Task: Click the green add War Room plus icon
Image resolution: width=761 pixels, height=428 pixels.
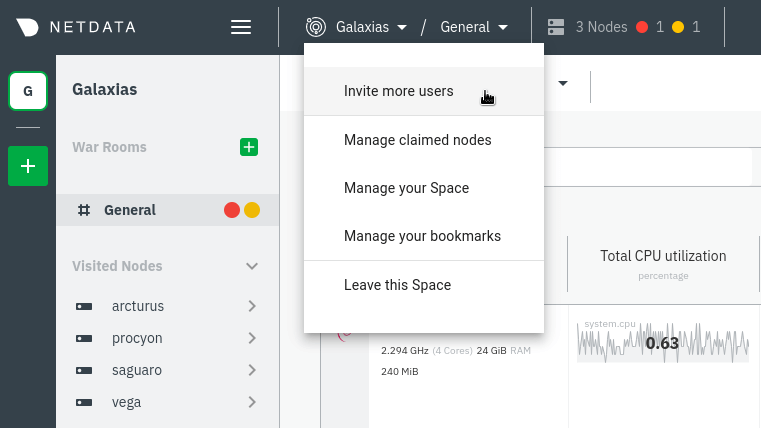Action: [x=249, y=147]
